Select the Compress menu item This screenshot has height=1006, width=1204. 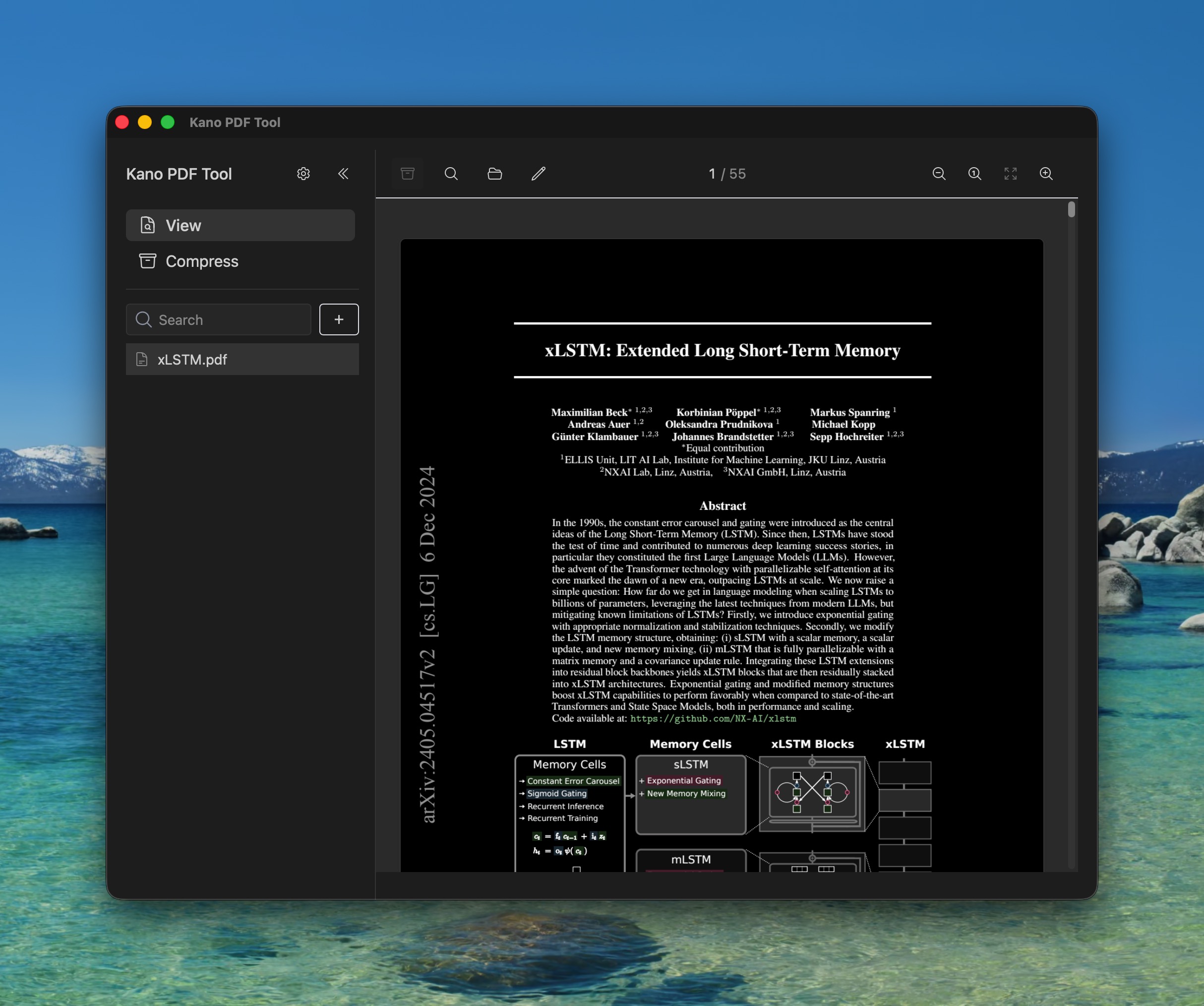pos(240,261)
